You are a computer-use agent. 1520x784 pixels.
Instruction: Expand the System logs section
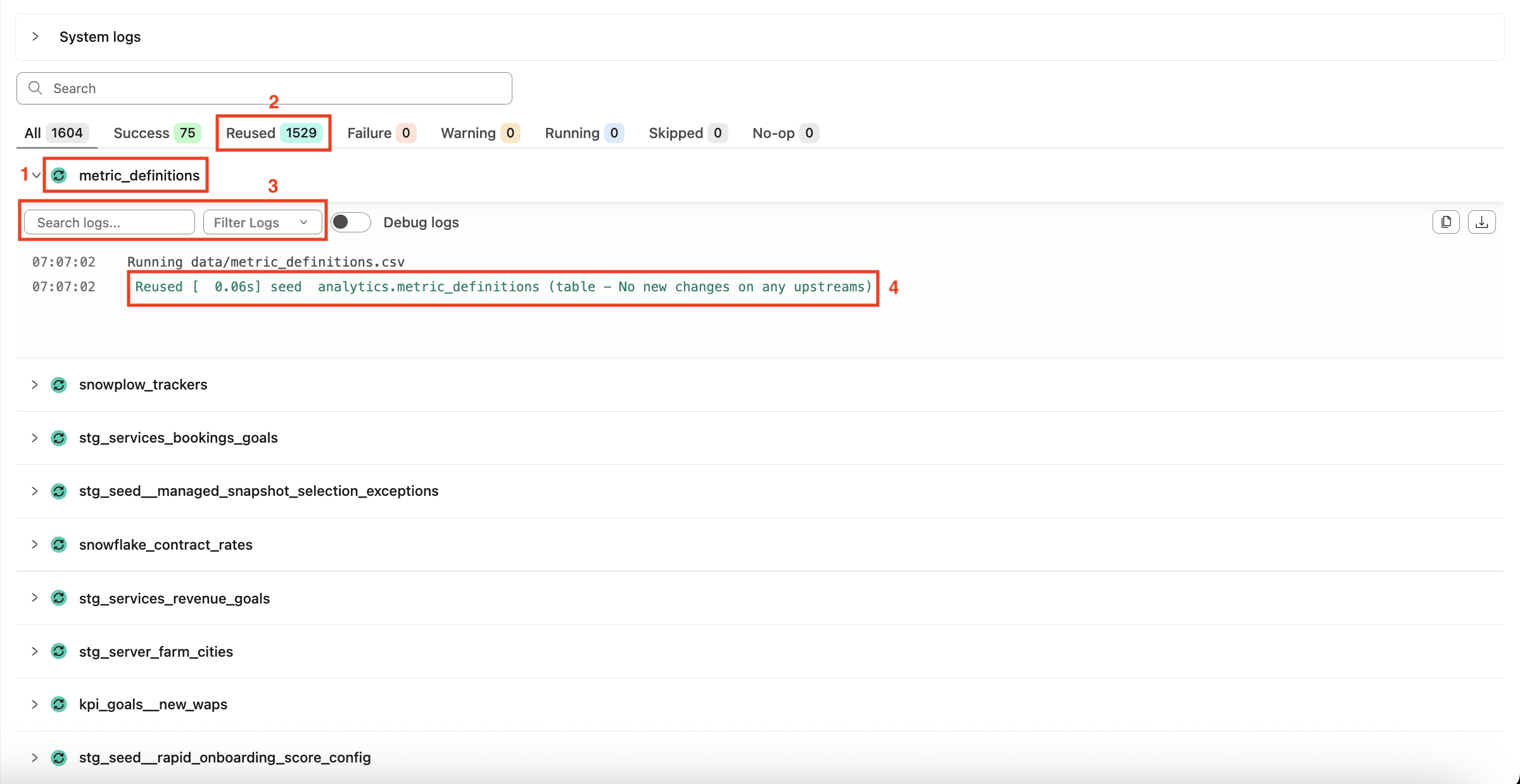pyautogui.click(x=35, y=37)
